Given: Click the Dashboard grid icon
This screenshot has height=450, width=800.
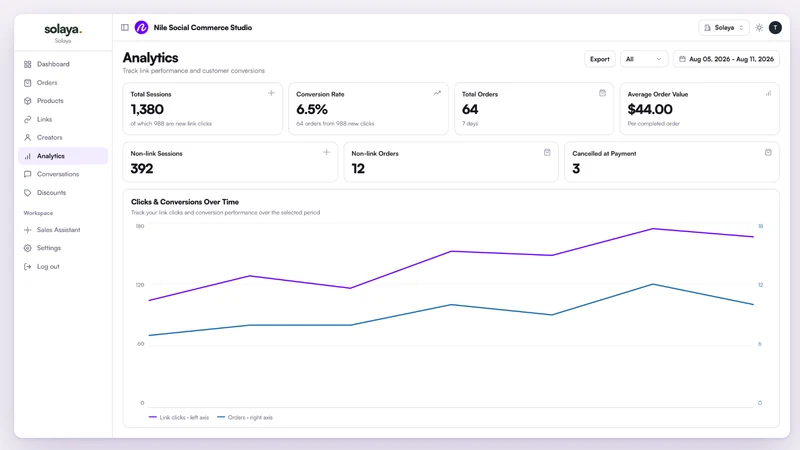Looking at the screenshot, I should (28, 64).
